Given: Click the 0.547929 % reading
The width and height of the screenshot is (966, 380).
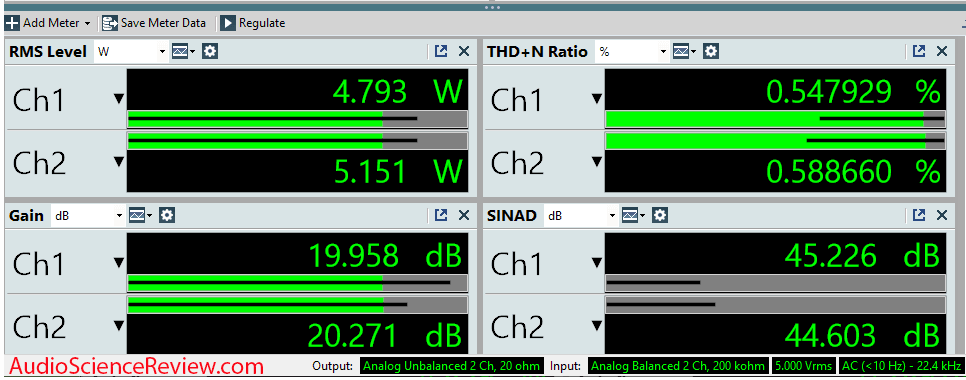Looking at the screenshot, I should click(853, 92).
